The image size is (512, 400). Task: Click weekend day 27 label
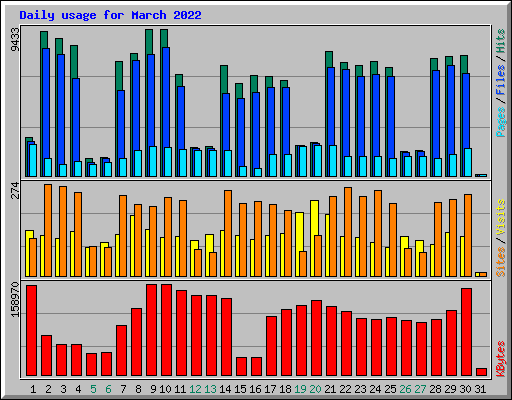pos(420,389)
